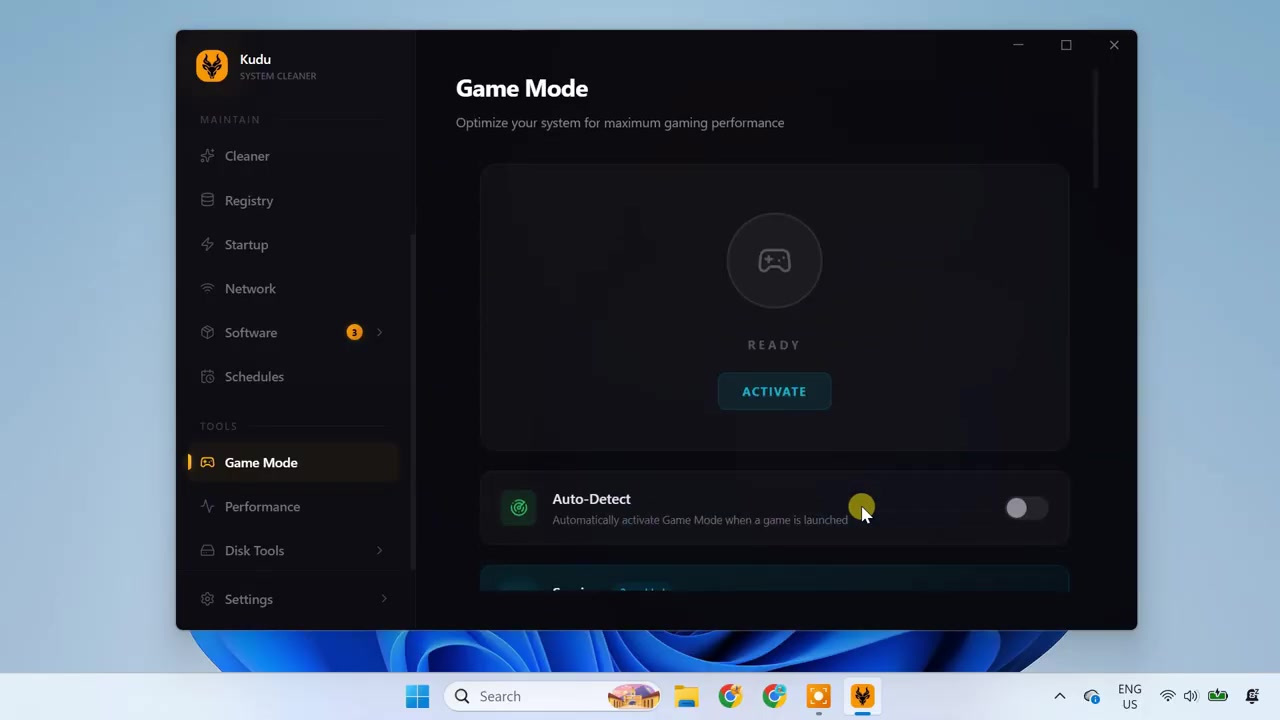Click the green Auto-Detect radar icon
1280x720 pixels.
tap(519, 508)
